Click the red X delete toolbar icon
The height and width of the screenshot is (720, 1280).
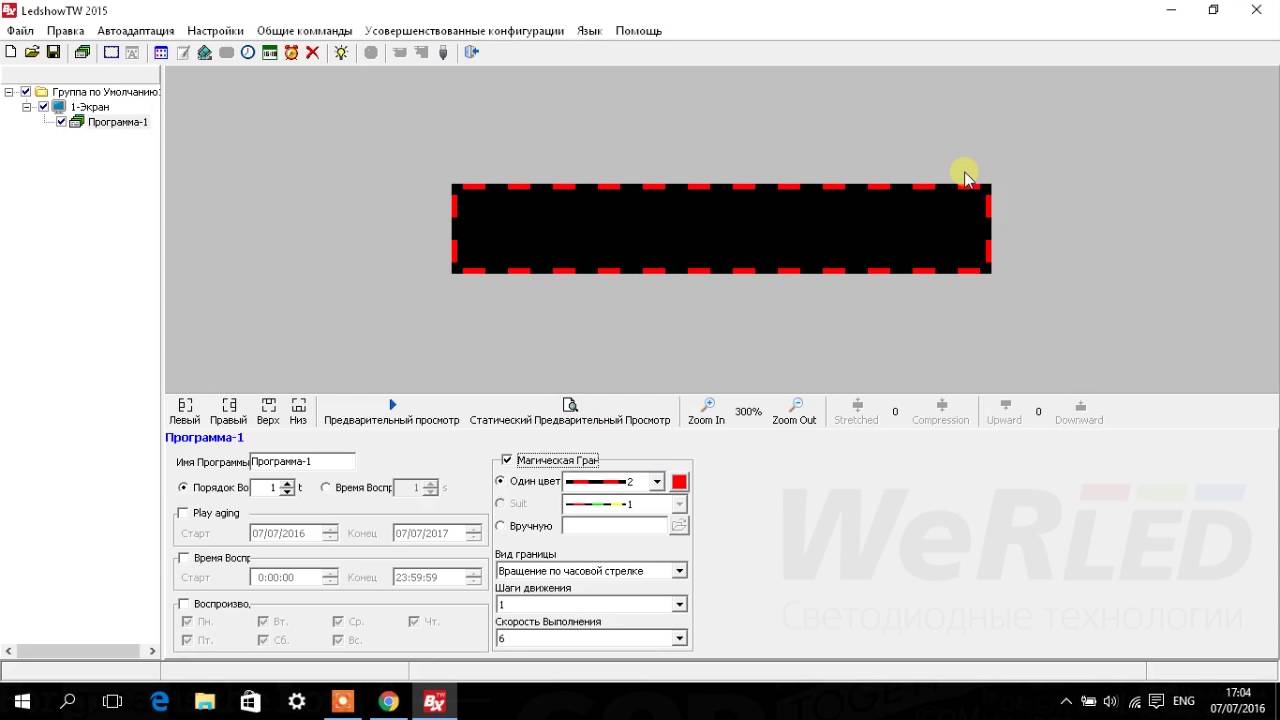point(313,52)
